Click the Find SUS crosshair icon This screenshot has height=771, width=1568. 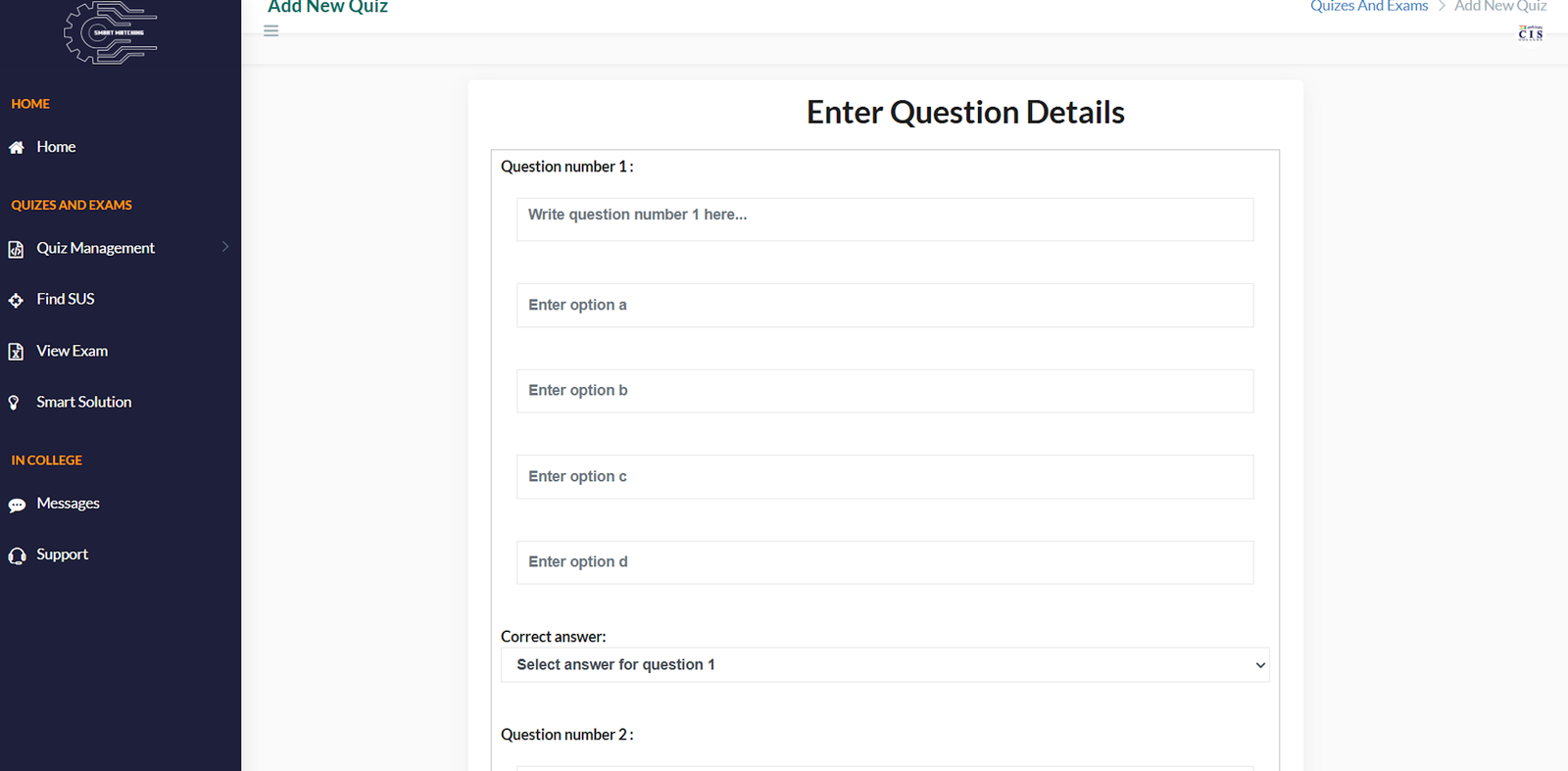click(16, 301)
